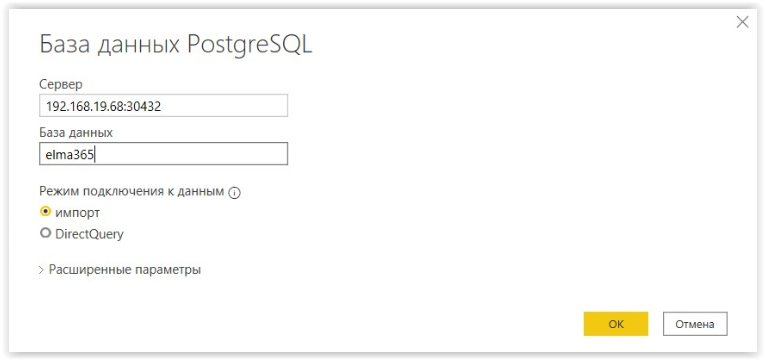This screenshot has width=765, height=360.
Task: Close the PostgreSQL database dialog
Action: pos(742,36)
